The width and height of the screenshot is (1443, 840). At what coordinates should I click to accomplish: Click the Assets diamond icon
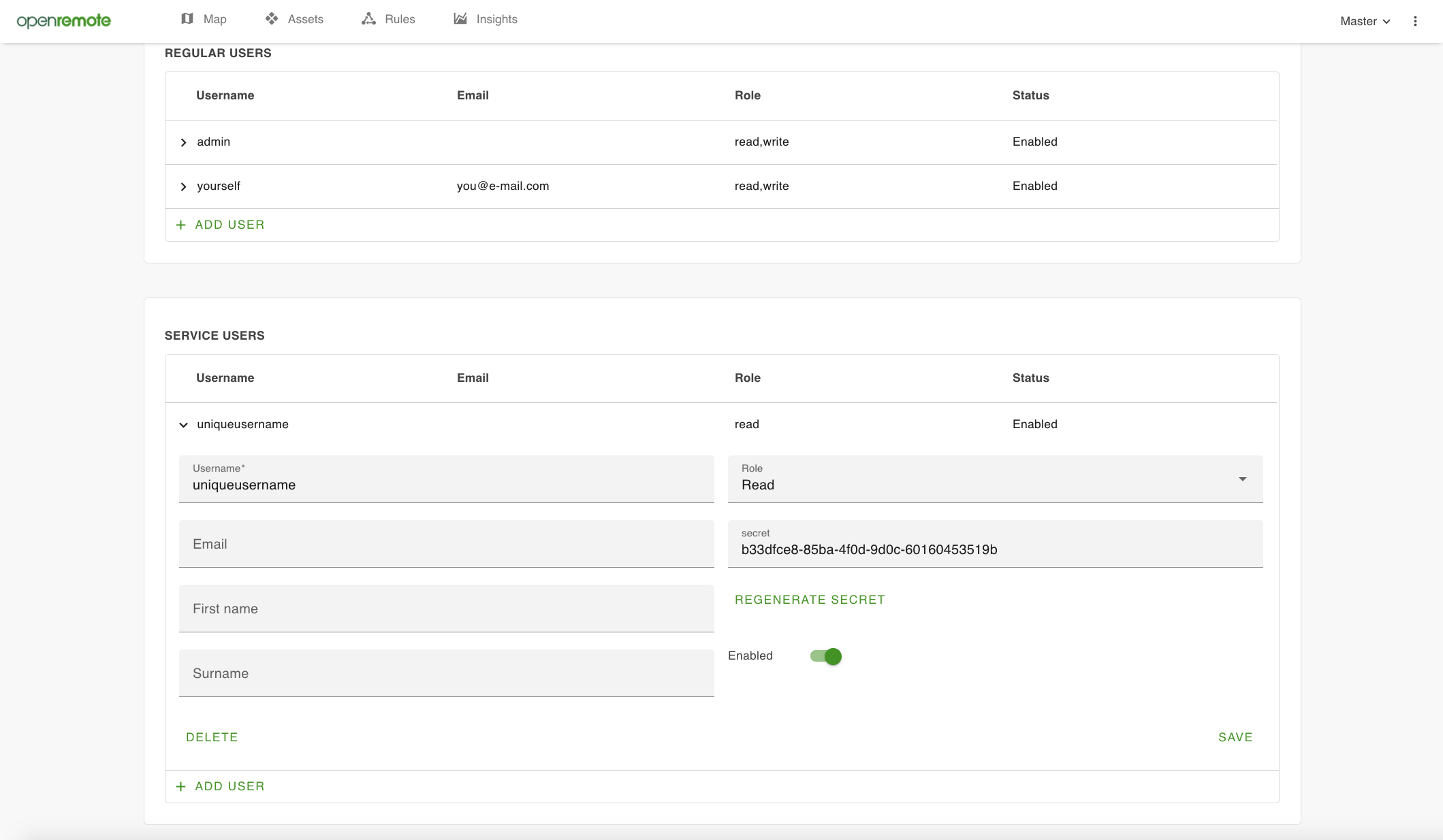pos(272,19)
